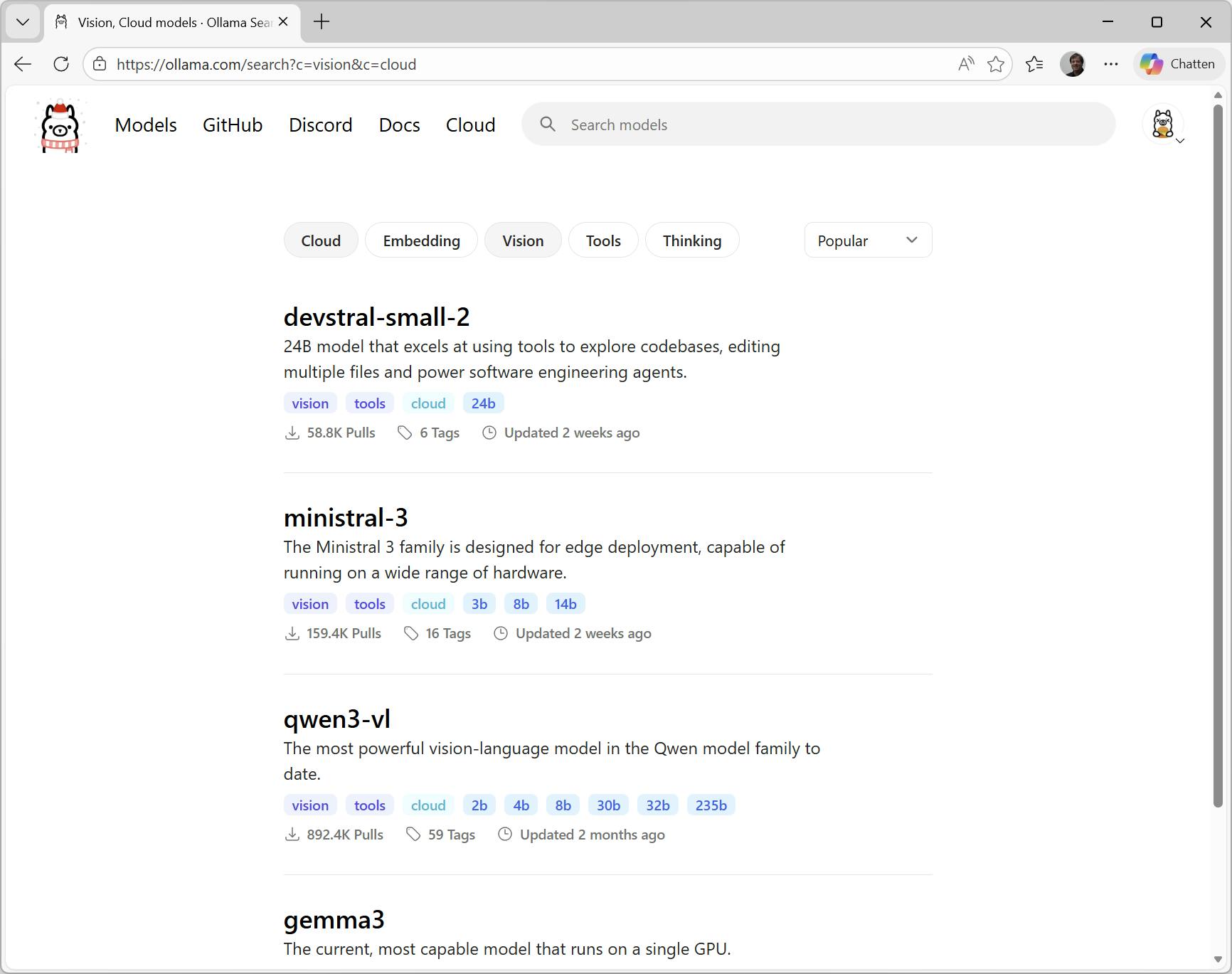Click the tag icon beside 59 Tags

click(413, 835)
